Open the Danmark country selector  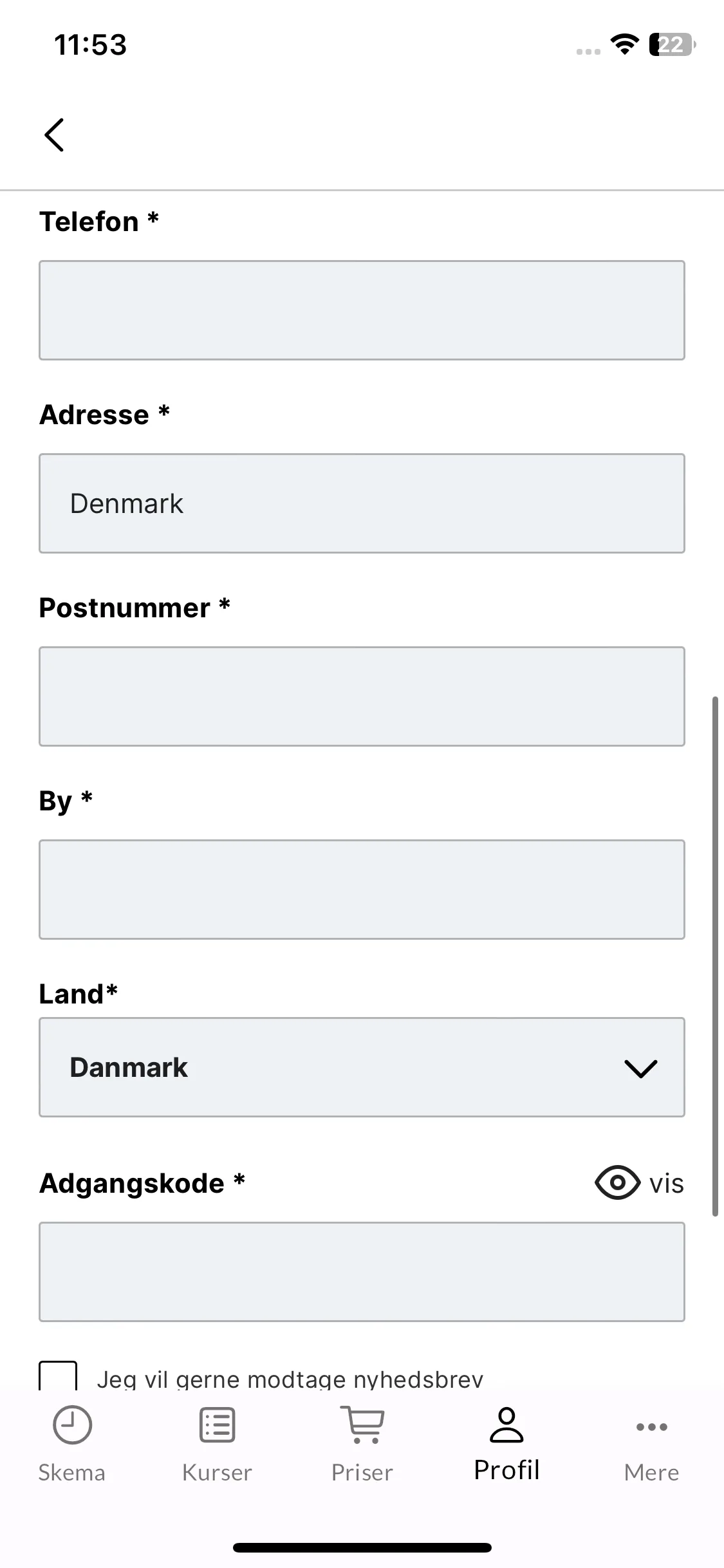[362, 1067]
